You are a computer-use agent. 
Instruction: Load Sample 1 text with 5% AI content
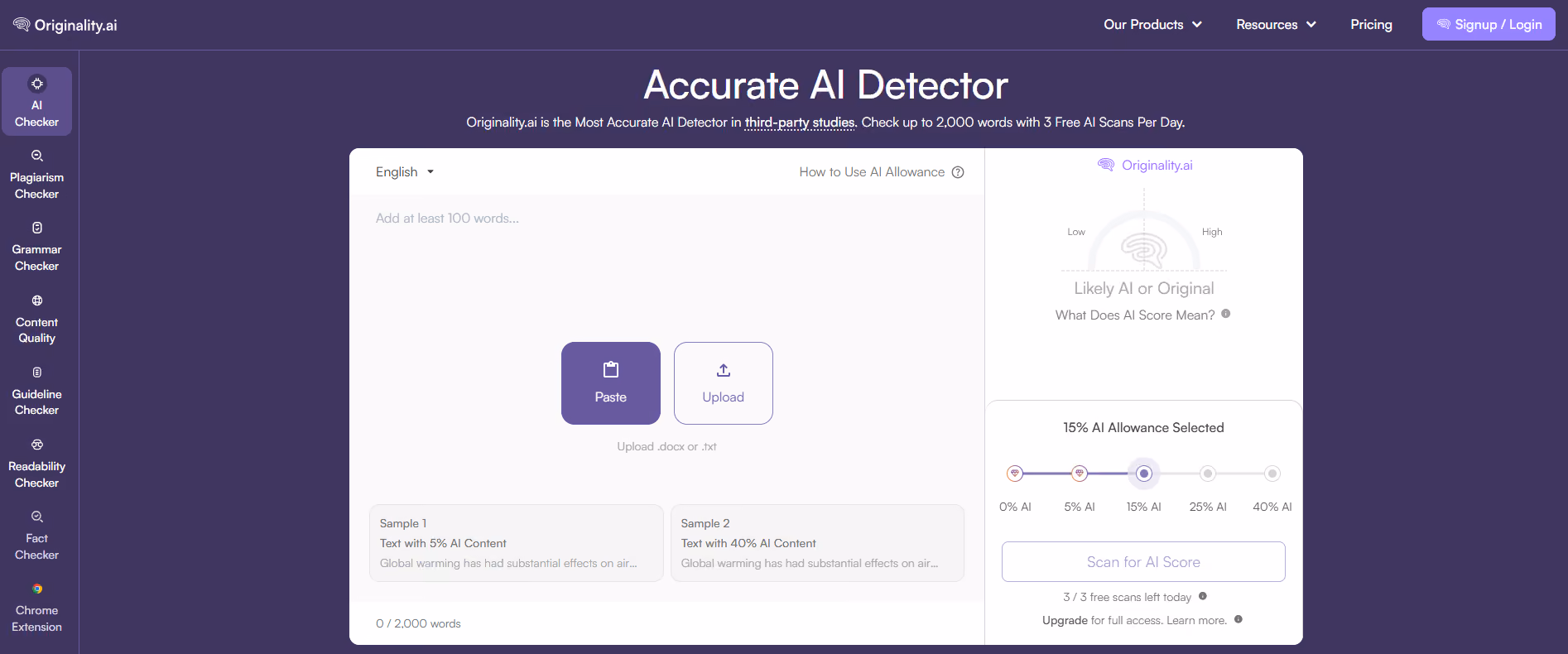(x=517, y=543)
